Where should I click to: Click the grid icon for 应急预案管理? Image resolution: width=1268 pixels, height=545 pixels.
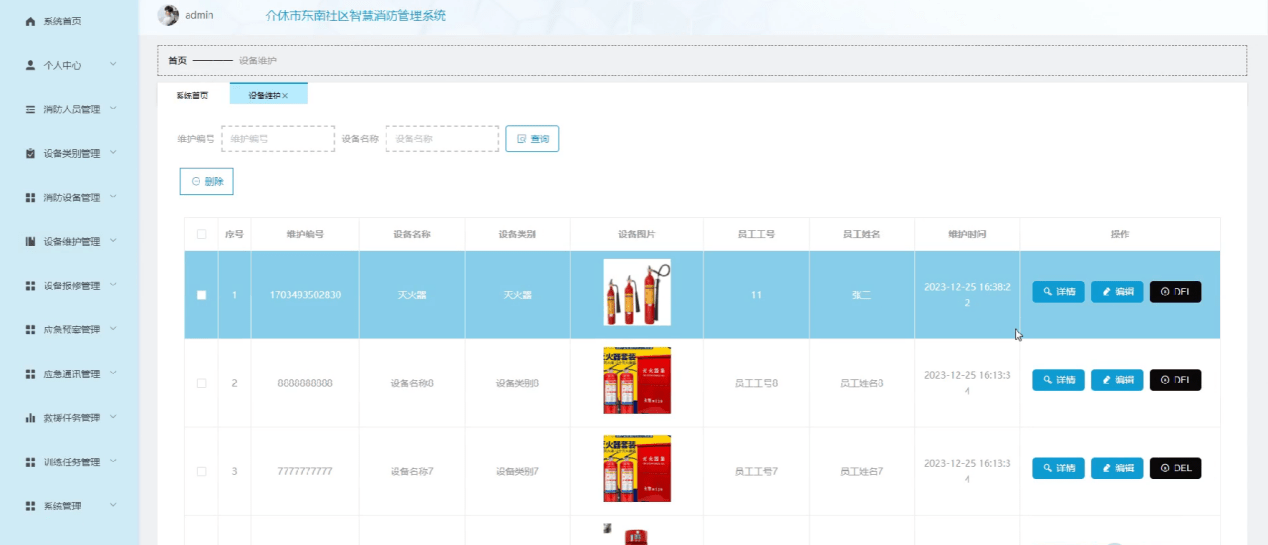(30, 330)
